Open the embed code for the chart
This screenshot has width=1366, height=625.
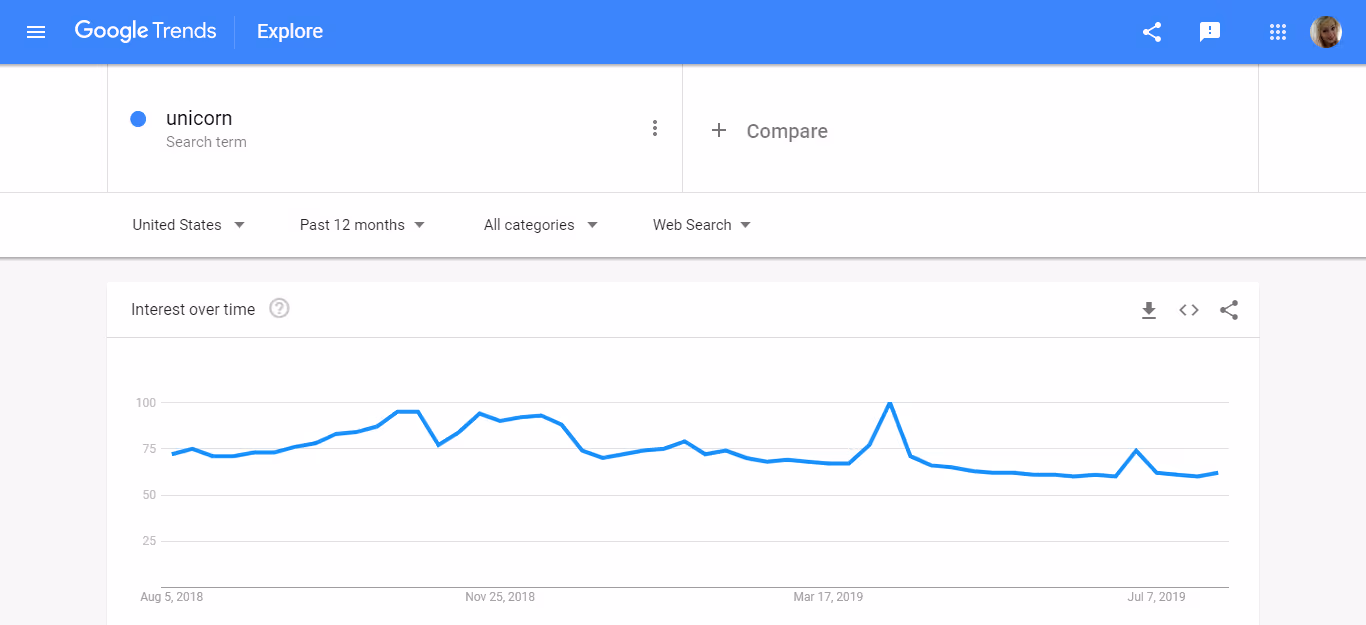point(1188,310)
